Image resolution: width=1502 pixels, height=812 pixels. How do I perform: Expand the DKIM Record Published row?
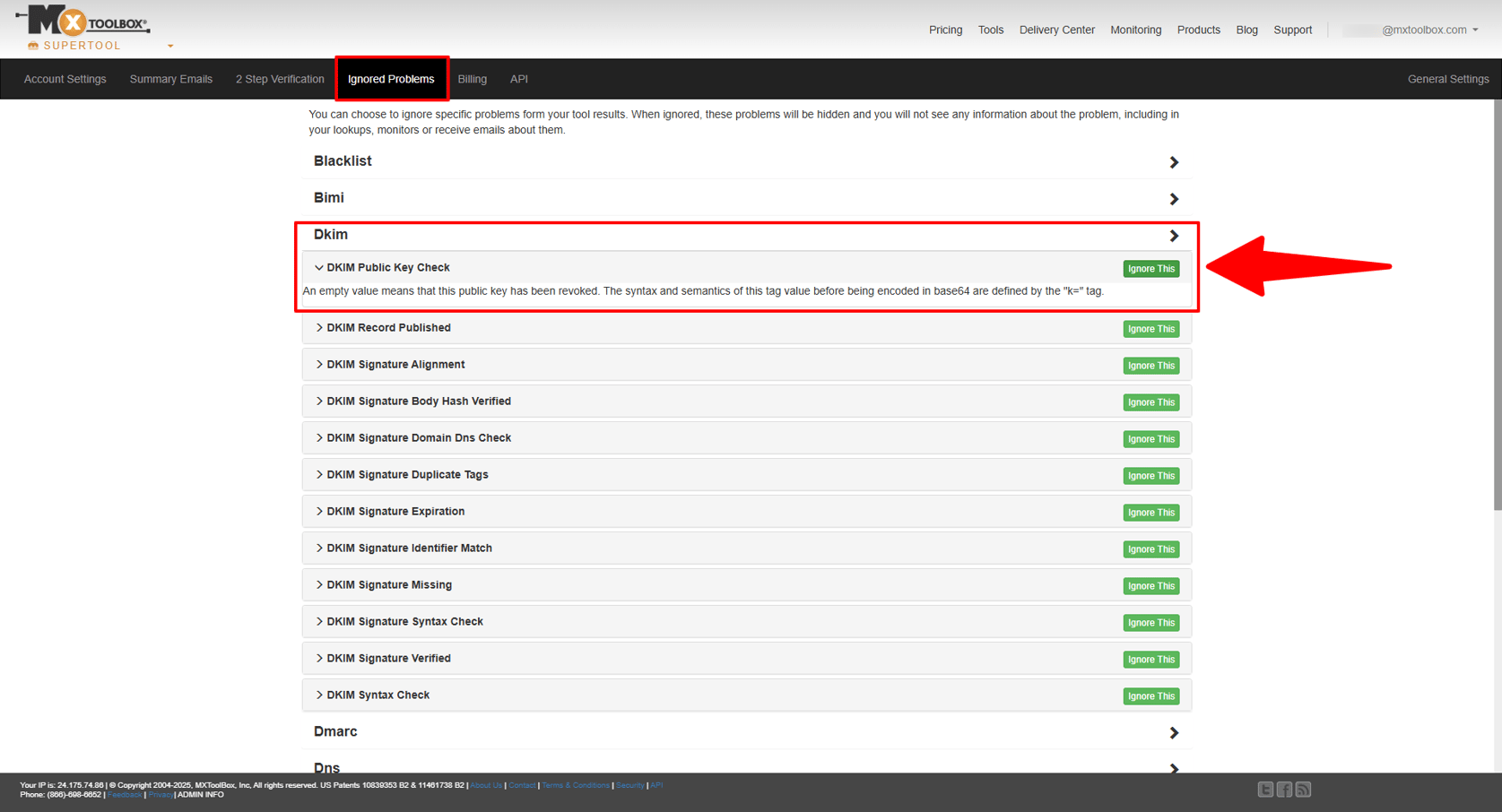click(319, 328)
